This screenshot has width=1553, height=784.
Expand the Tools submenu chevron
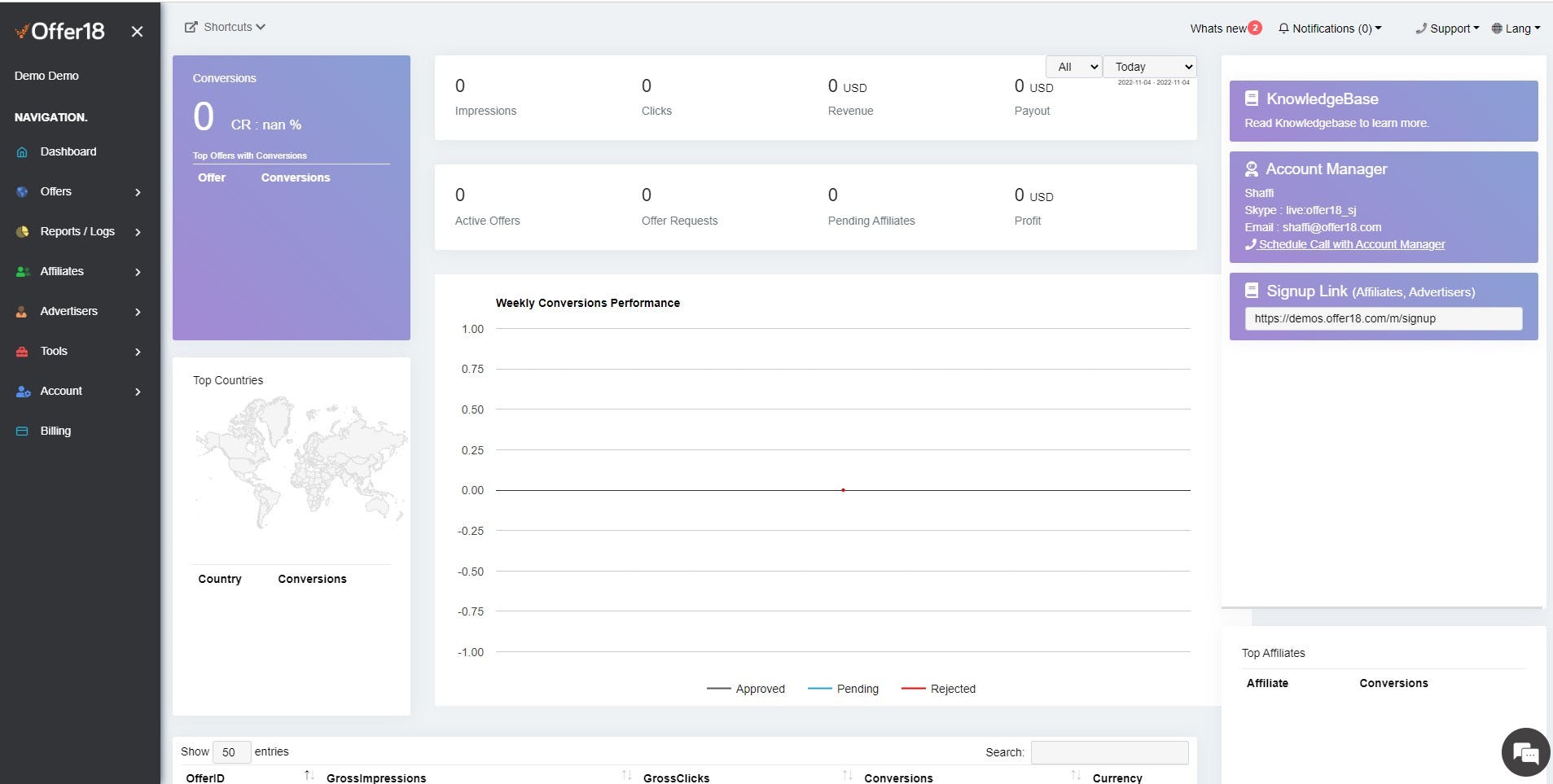[138, 353]
